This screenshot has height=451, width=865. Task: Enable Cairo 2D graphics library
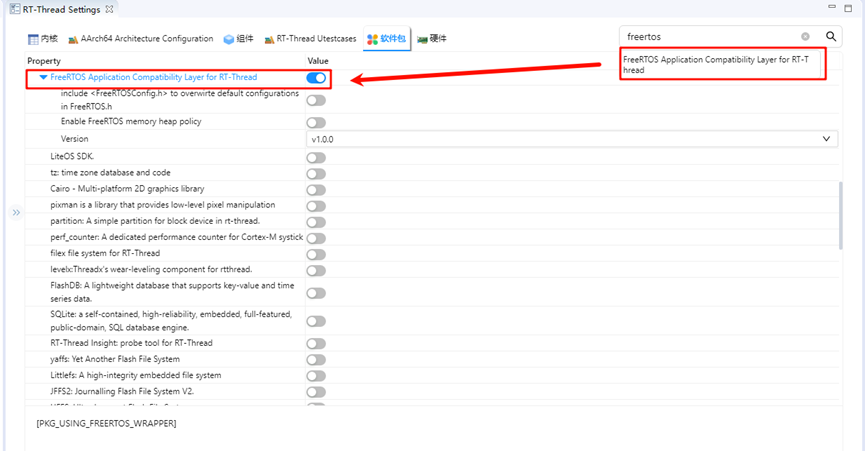point(316,190)
